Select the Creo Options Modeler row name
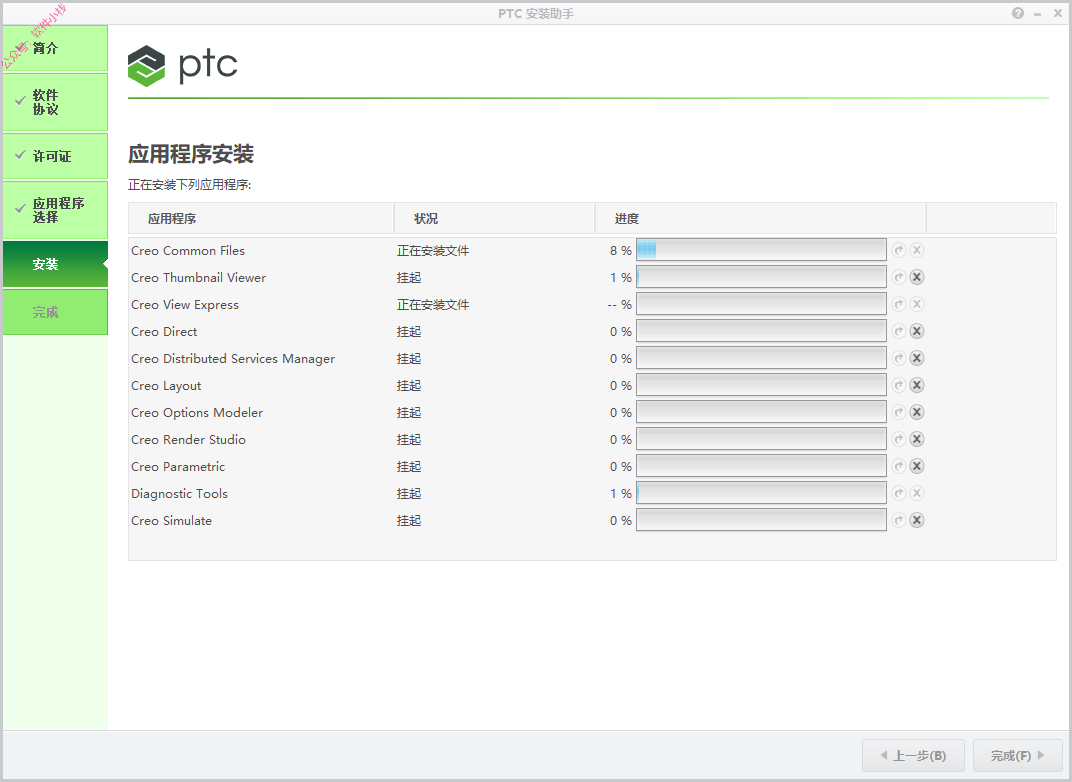Viewport: 1072px width, 782px height. tap(197, 413)
